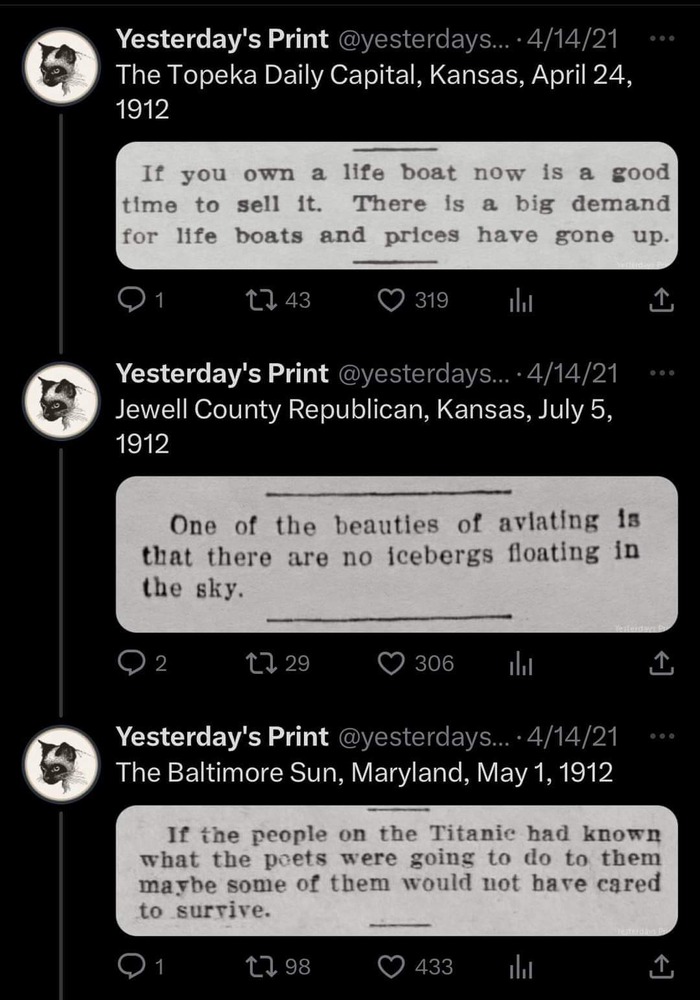Open more options on the Jewell County tweet
Screen dimensions: 700x1000
click(660, 373)
